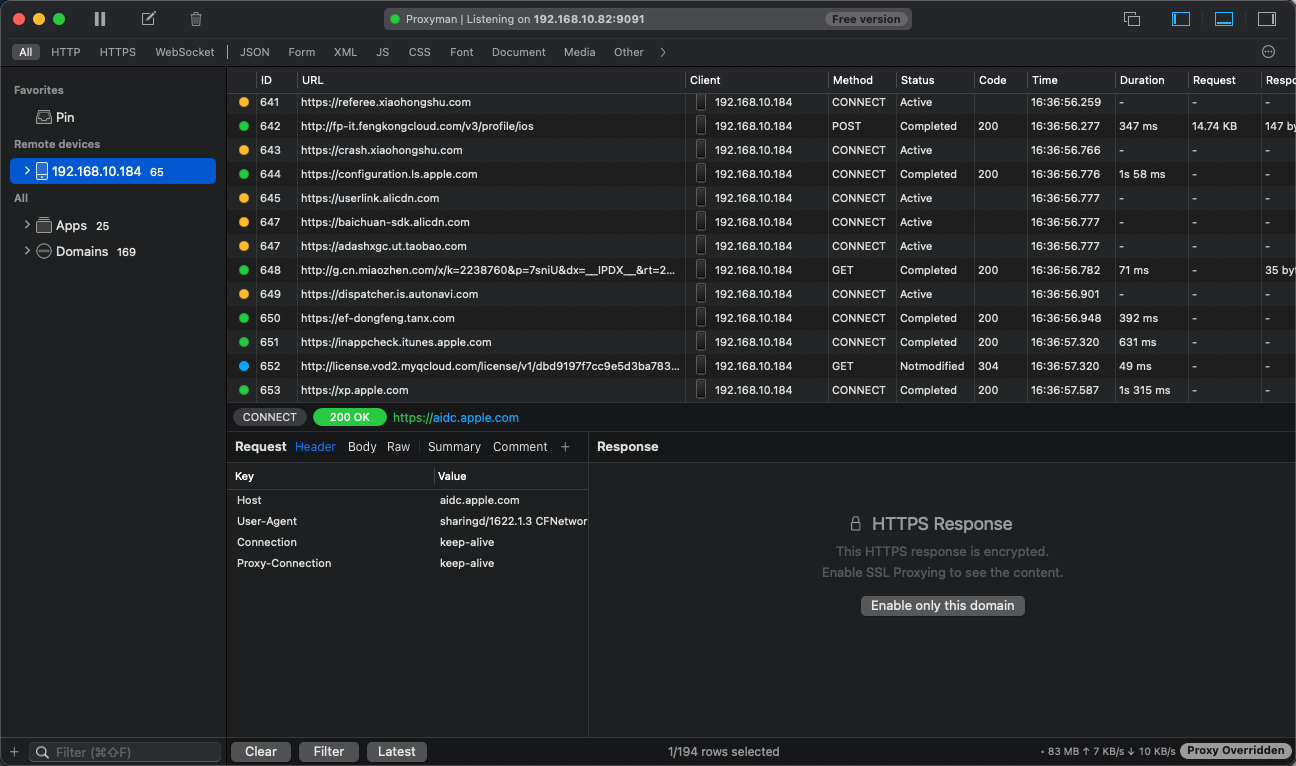Click the CONNECT method badge

[x=270, y=417]
